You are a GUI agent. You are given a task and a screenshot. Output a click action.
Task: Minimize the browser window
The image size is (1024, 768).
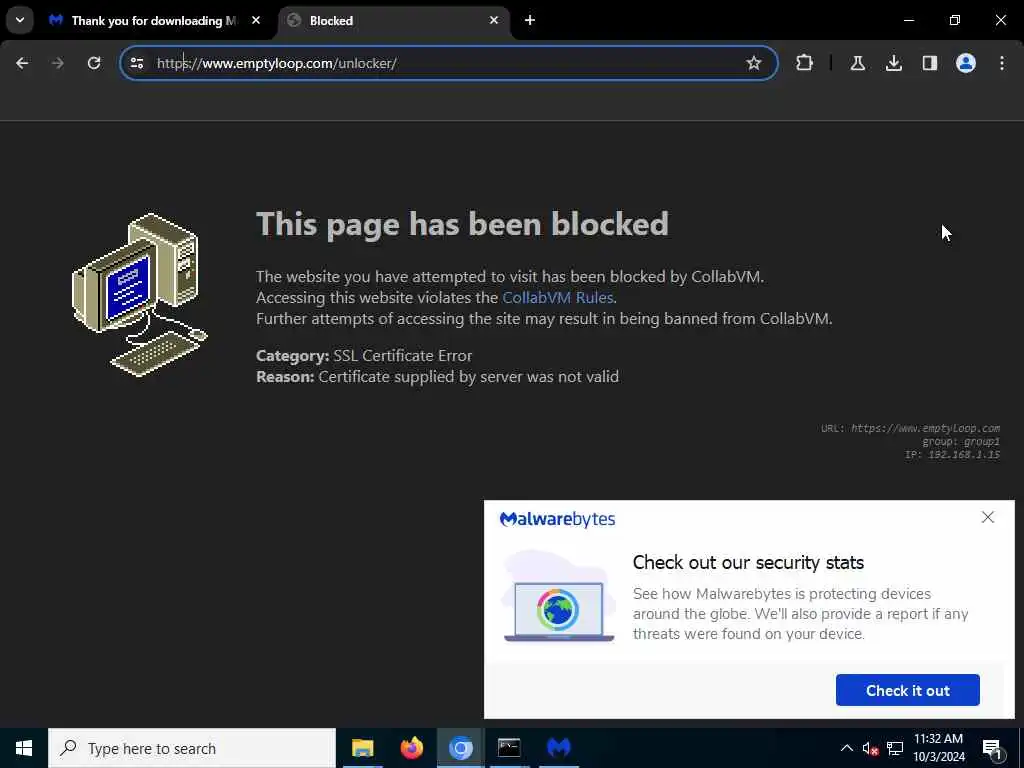tap(908, 20)
